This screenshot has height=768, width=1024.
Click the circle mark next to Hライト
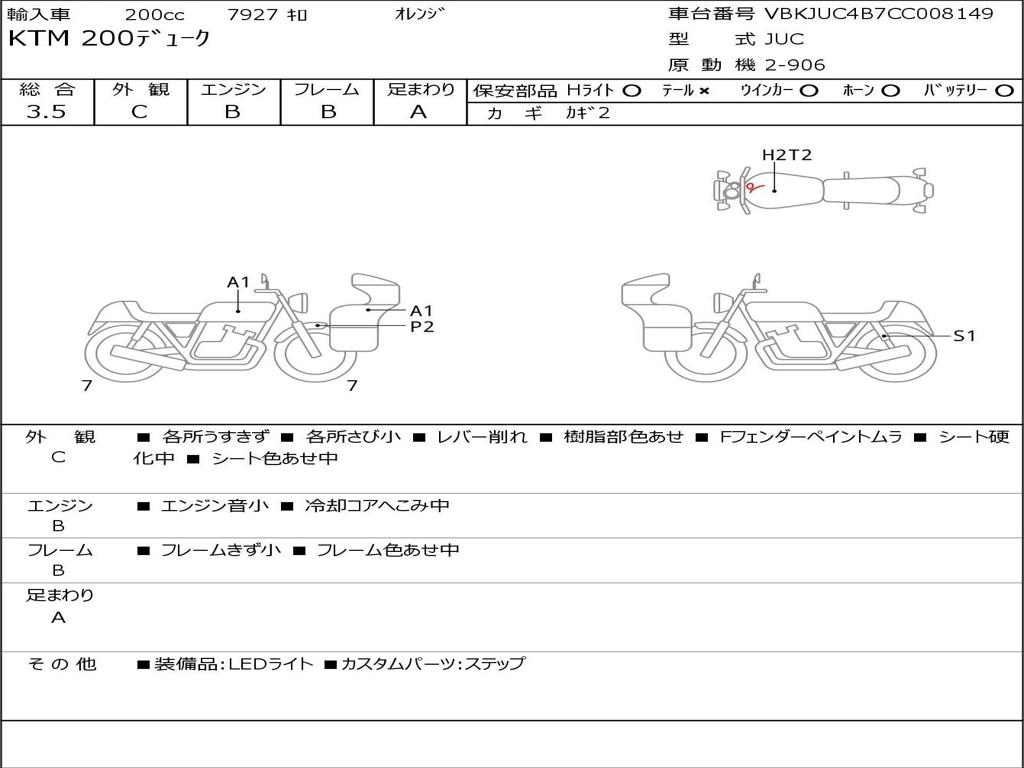tap(631, 90)
